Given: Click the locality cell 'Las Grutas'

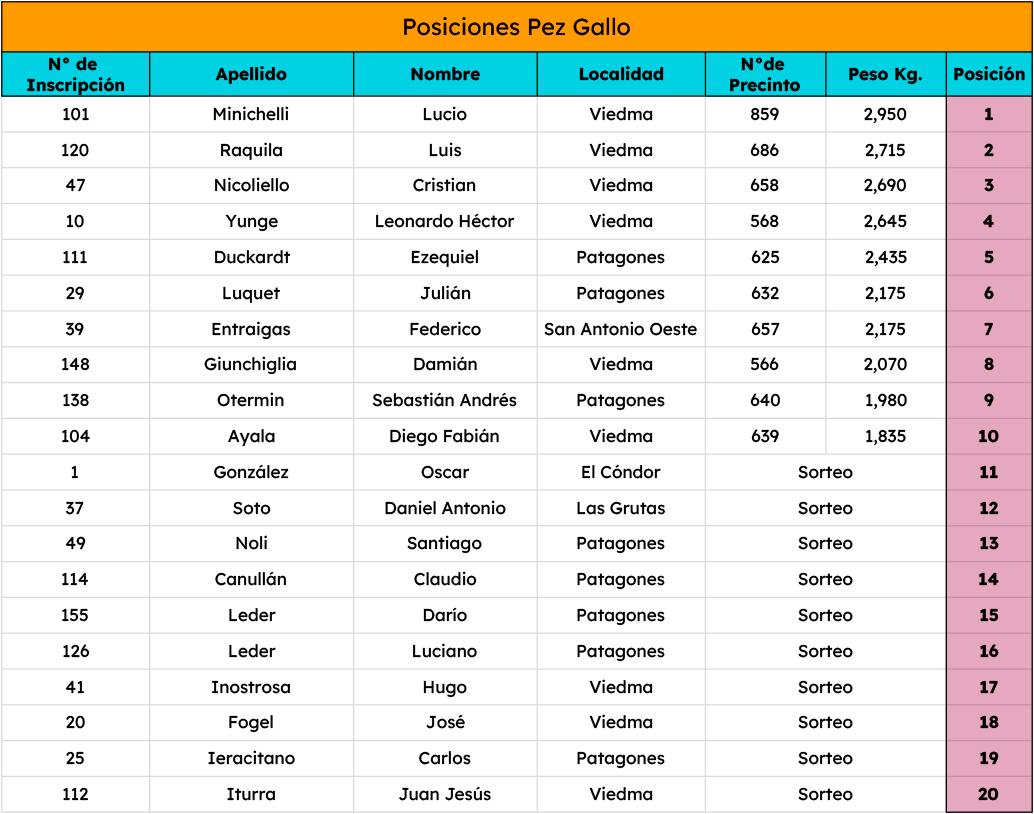Looking at the screenshot, I should click(621, 508).
